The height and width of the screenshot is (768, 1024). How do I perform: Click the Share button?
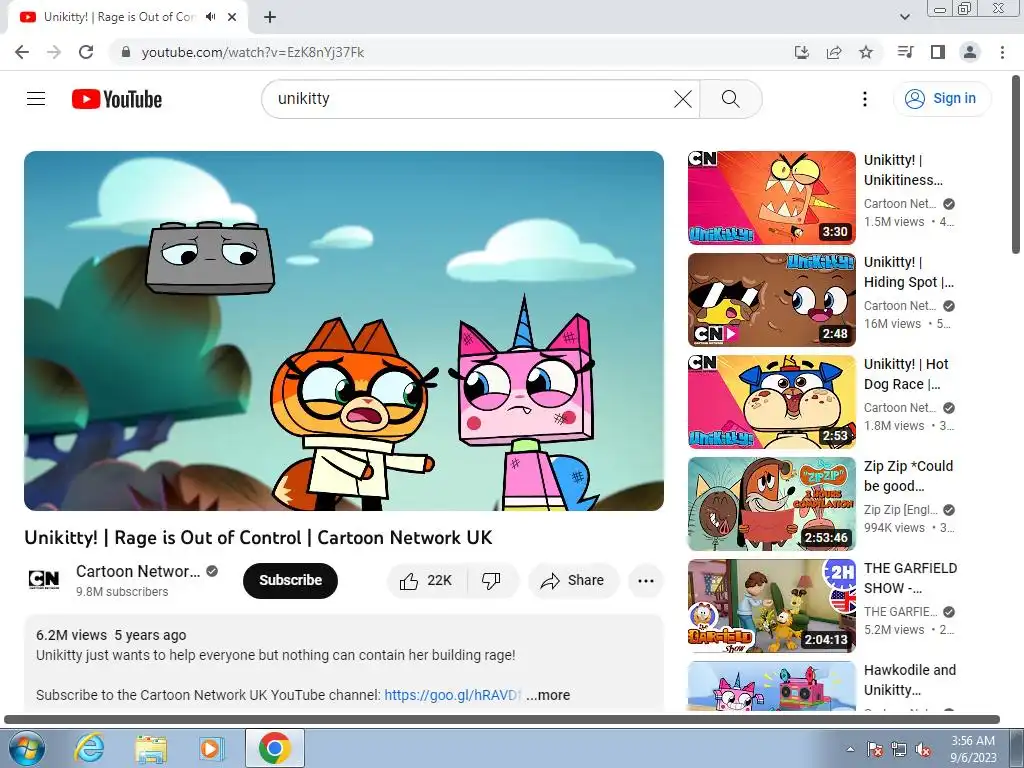tap(573, 580)
